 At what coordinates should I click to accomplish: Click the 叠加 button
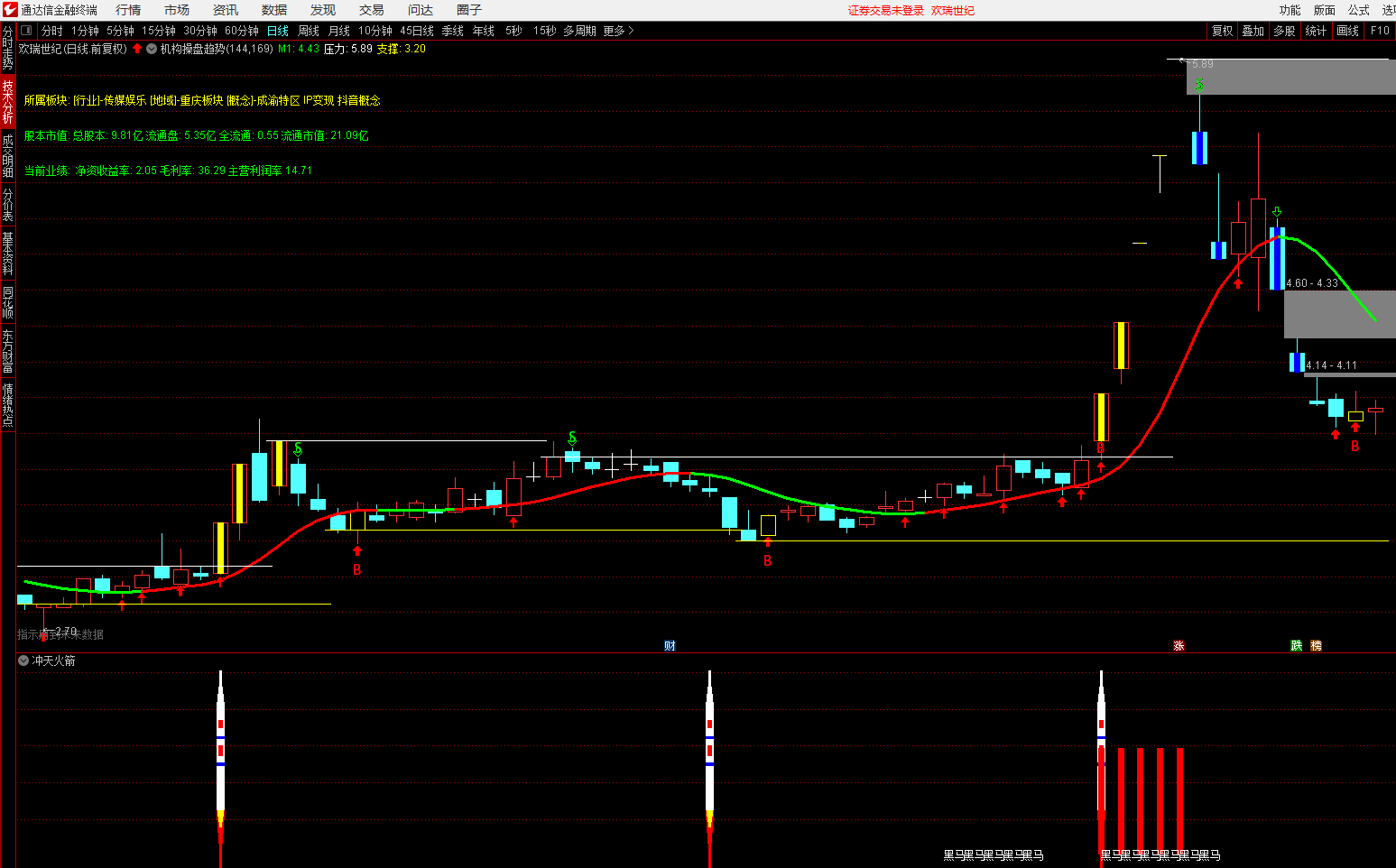click(1253, 31)
